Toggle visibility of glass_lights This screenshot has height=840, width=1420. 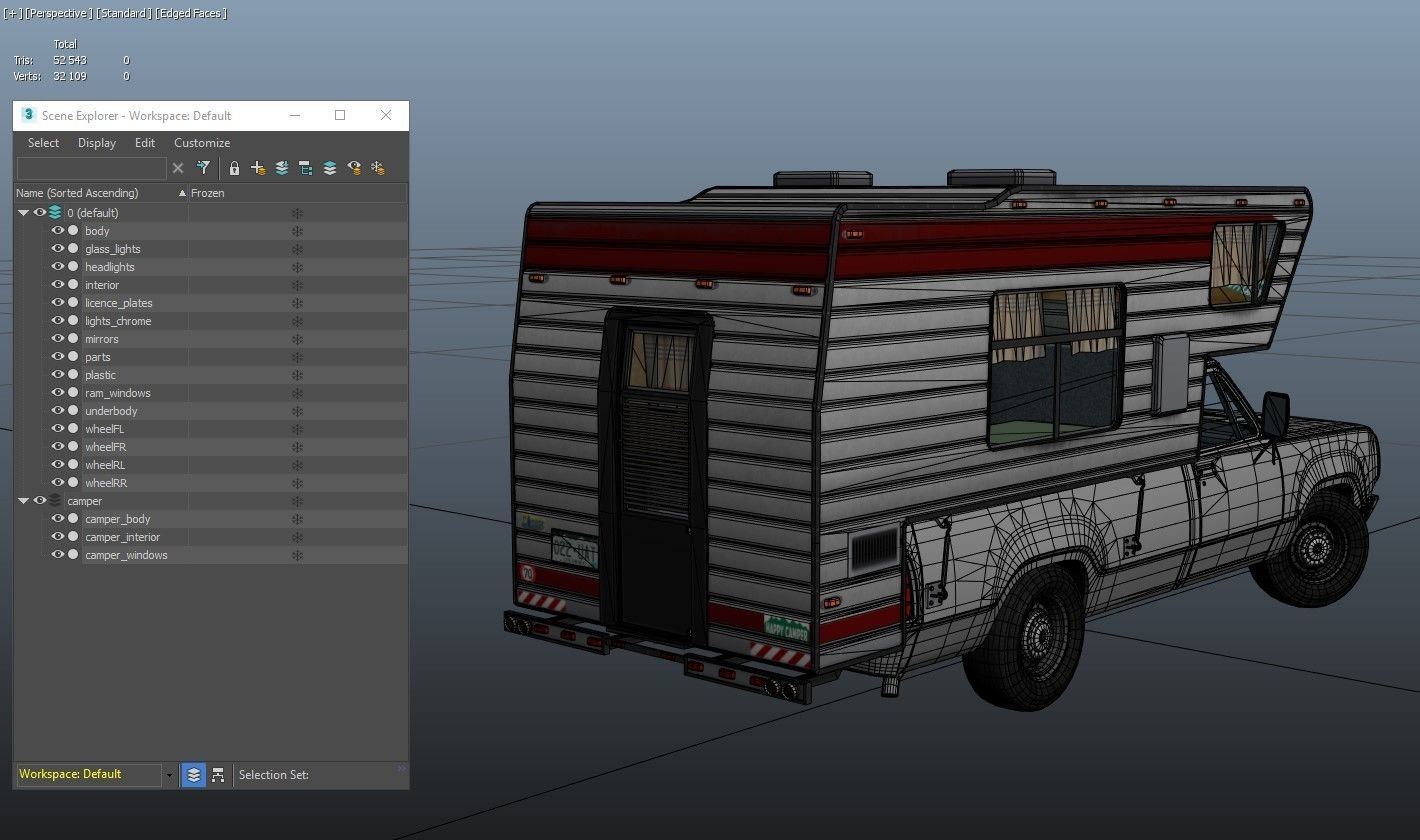(x=58, y=249)
